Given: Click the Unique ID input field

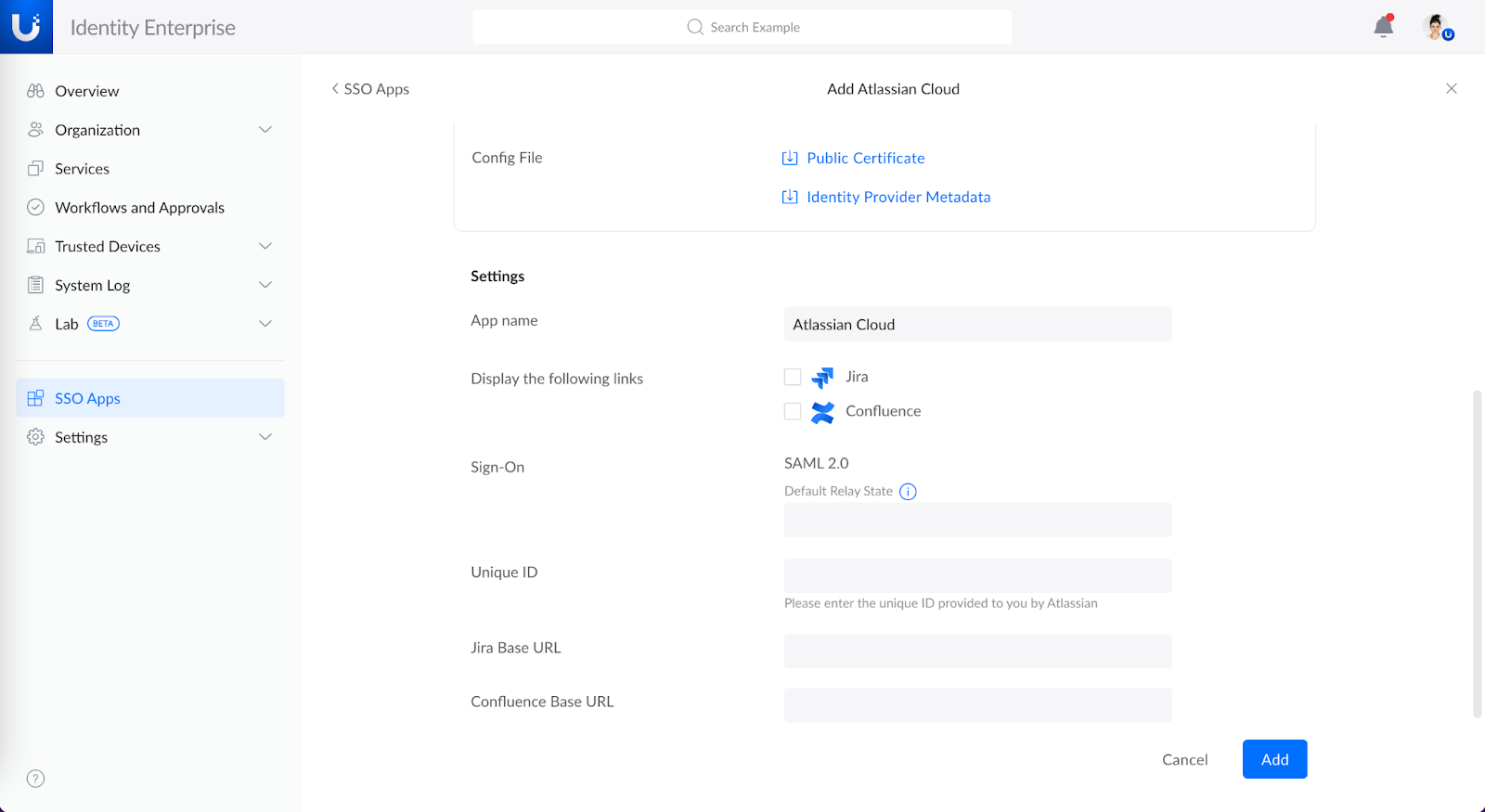Looking at the screenshot, I should coord(978,575).
